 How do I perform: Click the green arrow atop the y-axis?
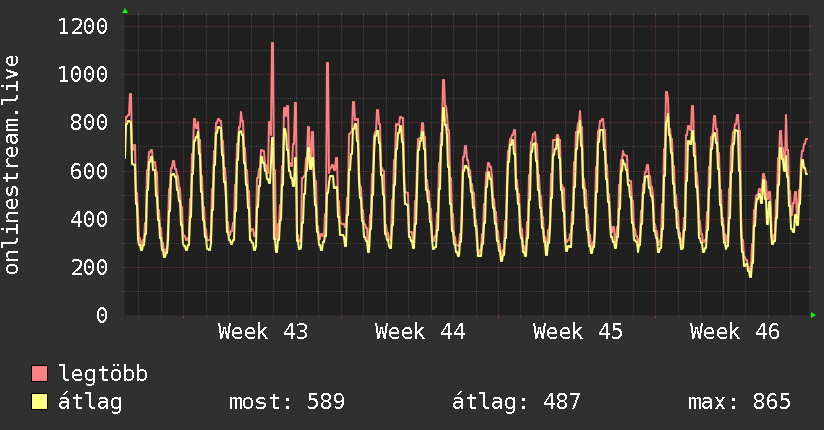[x=125, y=11]
